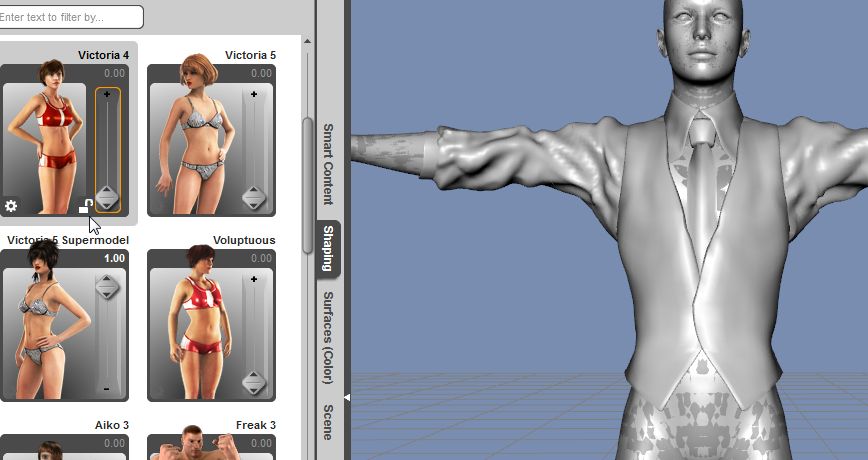Viewport: 868px width, 460px height.
Task: Click the Victoria 4 title label
Action: tap(104, 55)
